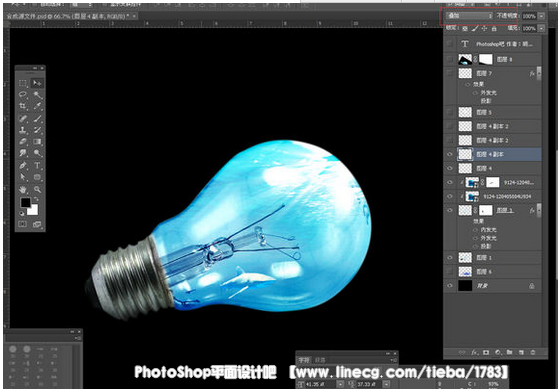This screenshot has height=389, width=558.
Task: Close the 合成源文件.psd document tab
Action: pyautogui.click(x=134, y=16)
